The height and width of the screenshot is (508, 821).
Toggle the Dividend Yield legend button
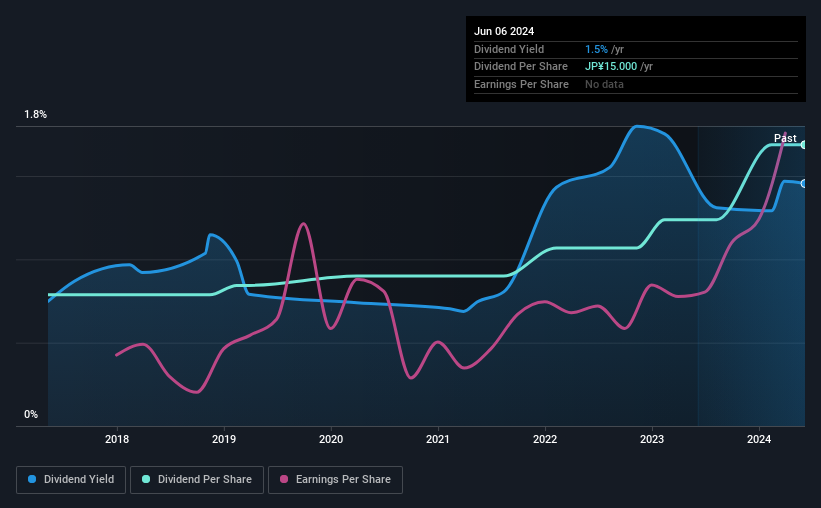(71, 480)
